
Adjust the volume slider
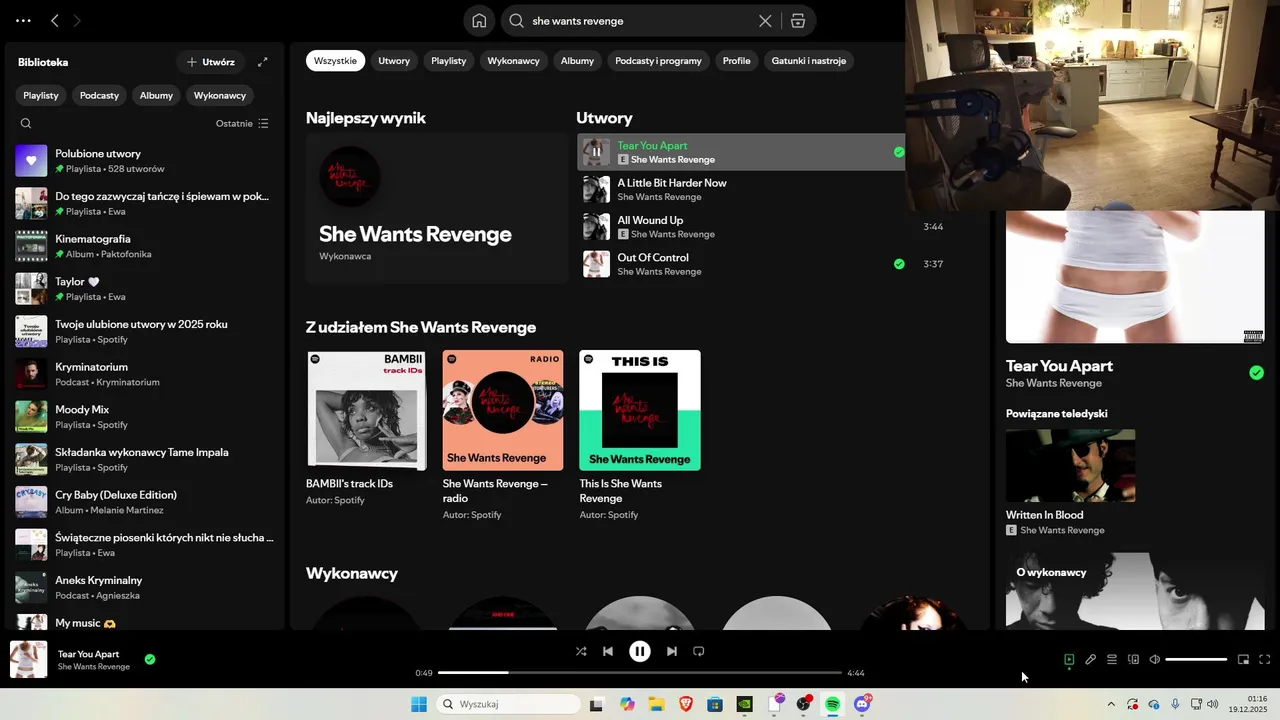coord(1196,660)
